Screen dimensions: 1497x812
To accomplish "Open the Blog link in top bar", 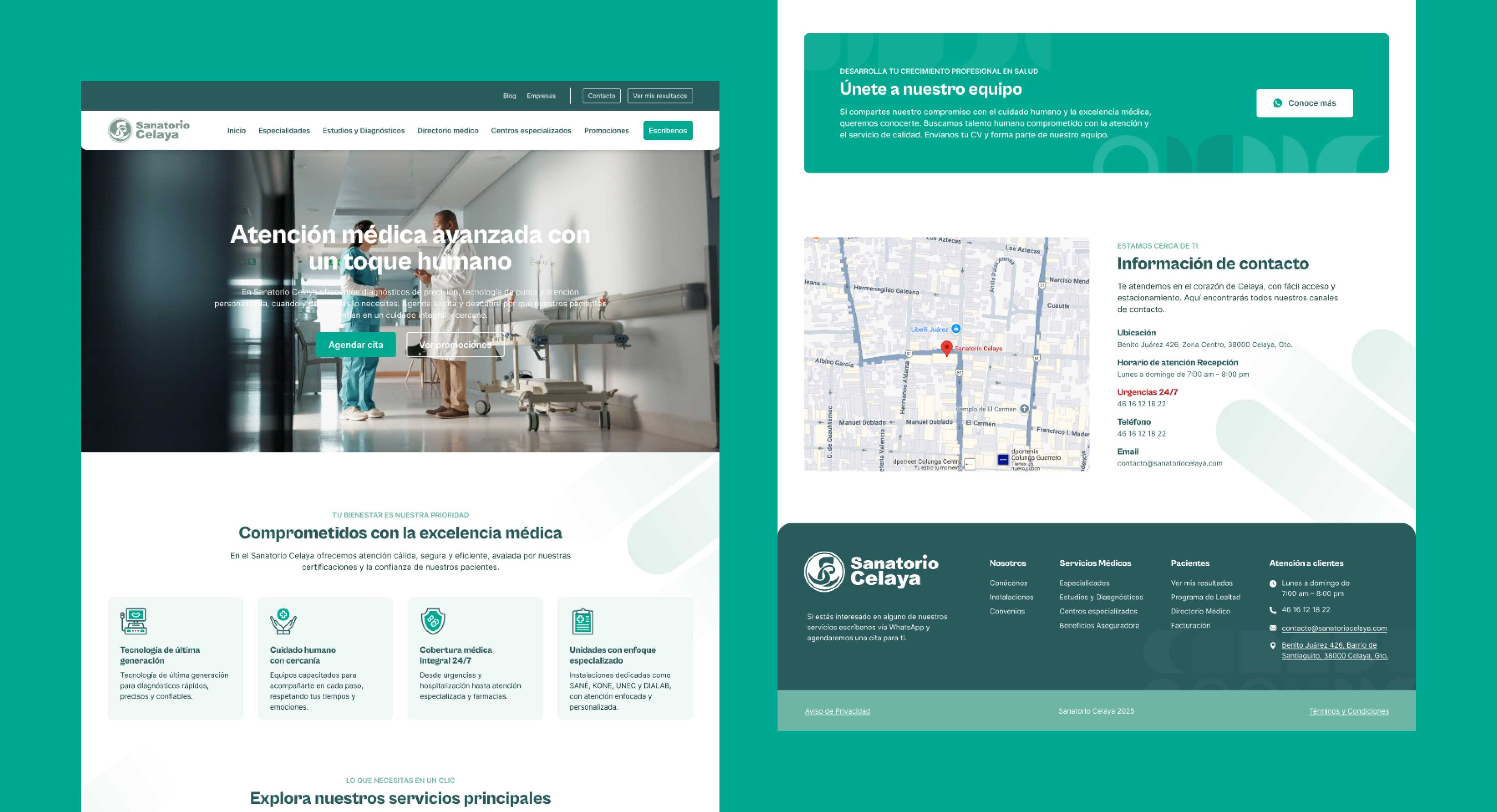I will [x=510, y=96].
